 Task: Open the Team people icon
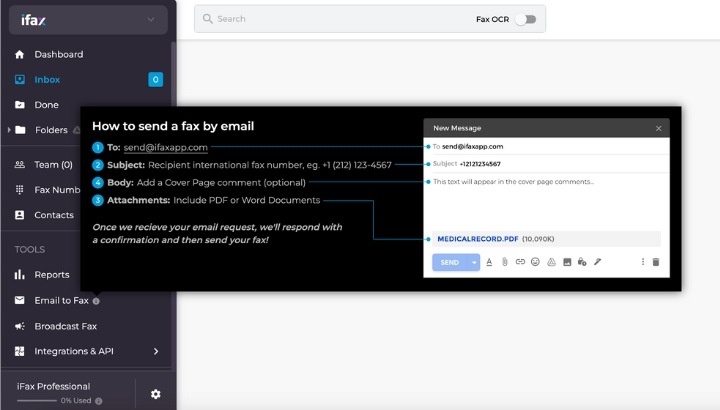coord(19,164)
